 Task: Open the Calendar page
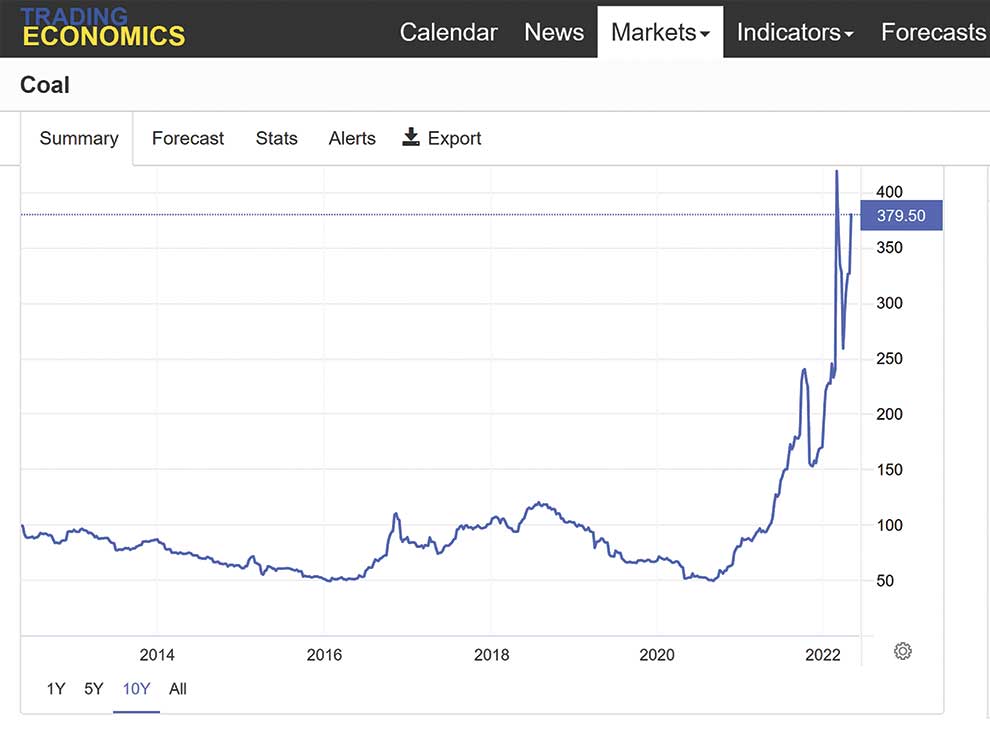click(448, 32)
